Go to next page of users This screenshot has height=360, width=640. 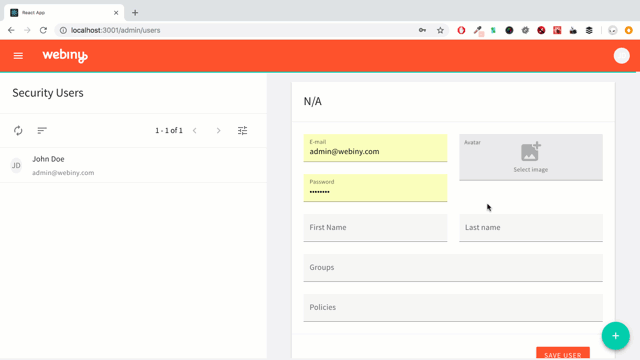click(x=218, y=131)
